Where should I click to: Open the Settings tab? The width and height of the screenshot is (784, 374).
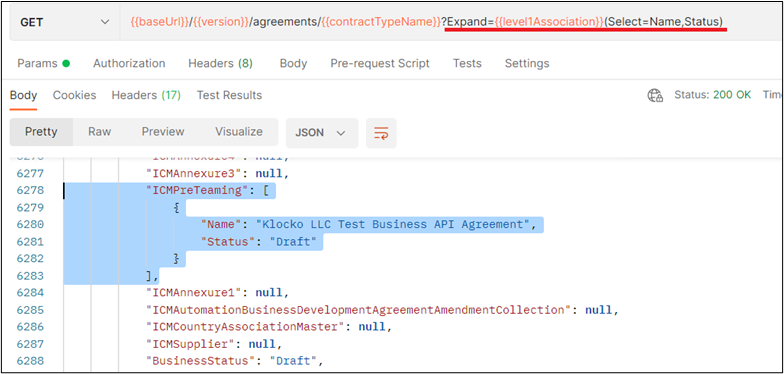(x=526, y=64)
